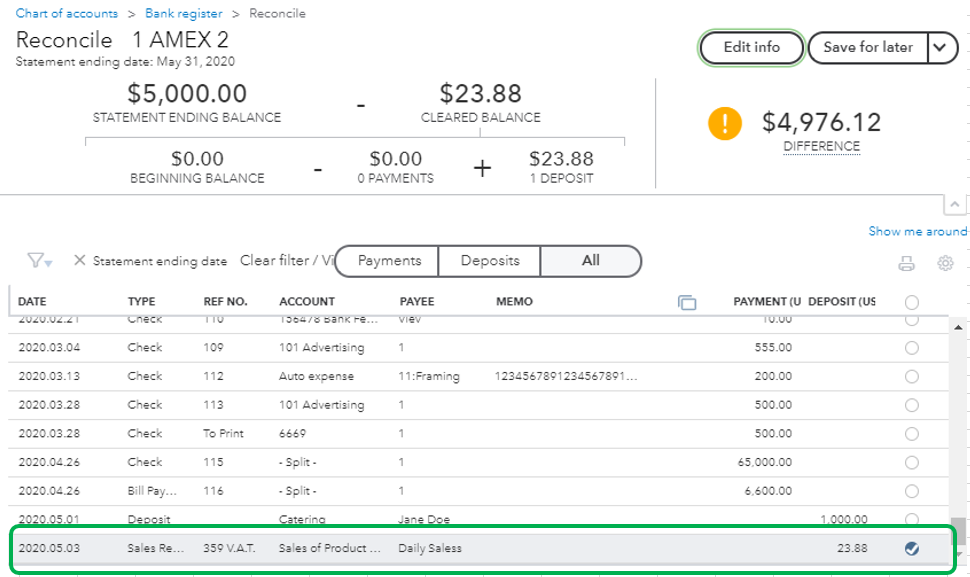Go to the Bank register breadcrumb
The width and height of the screenshot is (970, 577).
[184, 13]
